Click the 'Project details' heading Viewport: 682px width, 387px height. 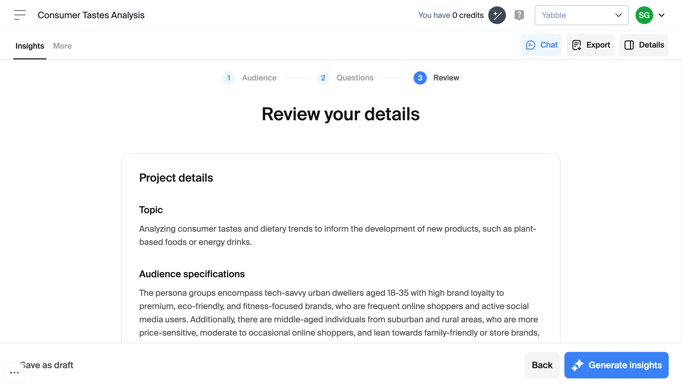coord(176,178)
